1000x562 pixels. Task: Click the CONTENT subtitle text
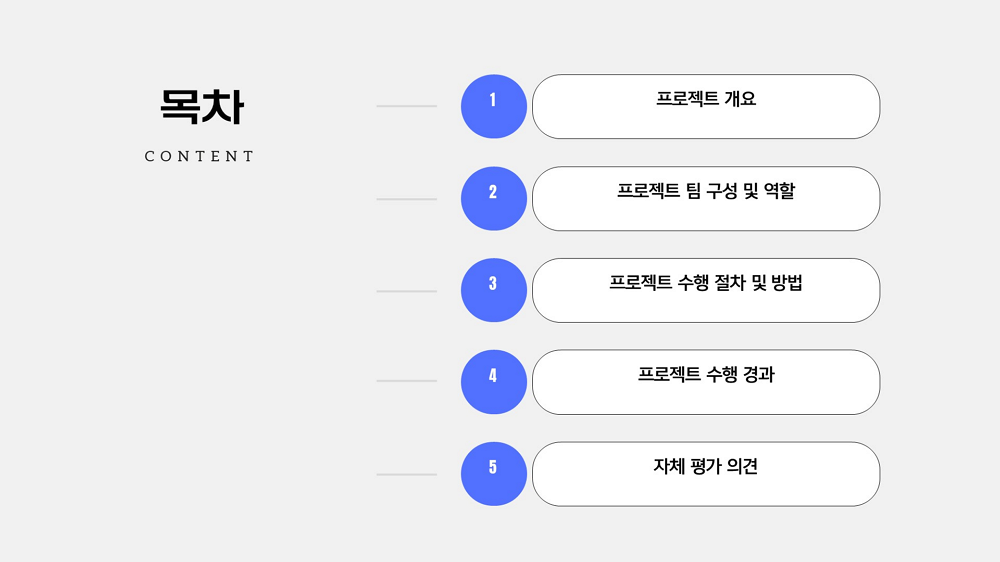[200, 156]
